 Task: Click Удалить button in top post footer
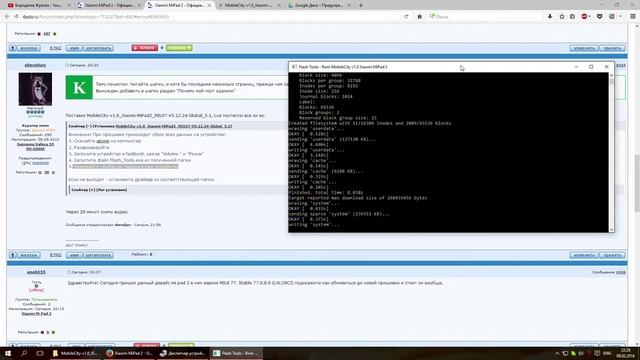tap(612, 48)
